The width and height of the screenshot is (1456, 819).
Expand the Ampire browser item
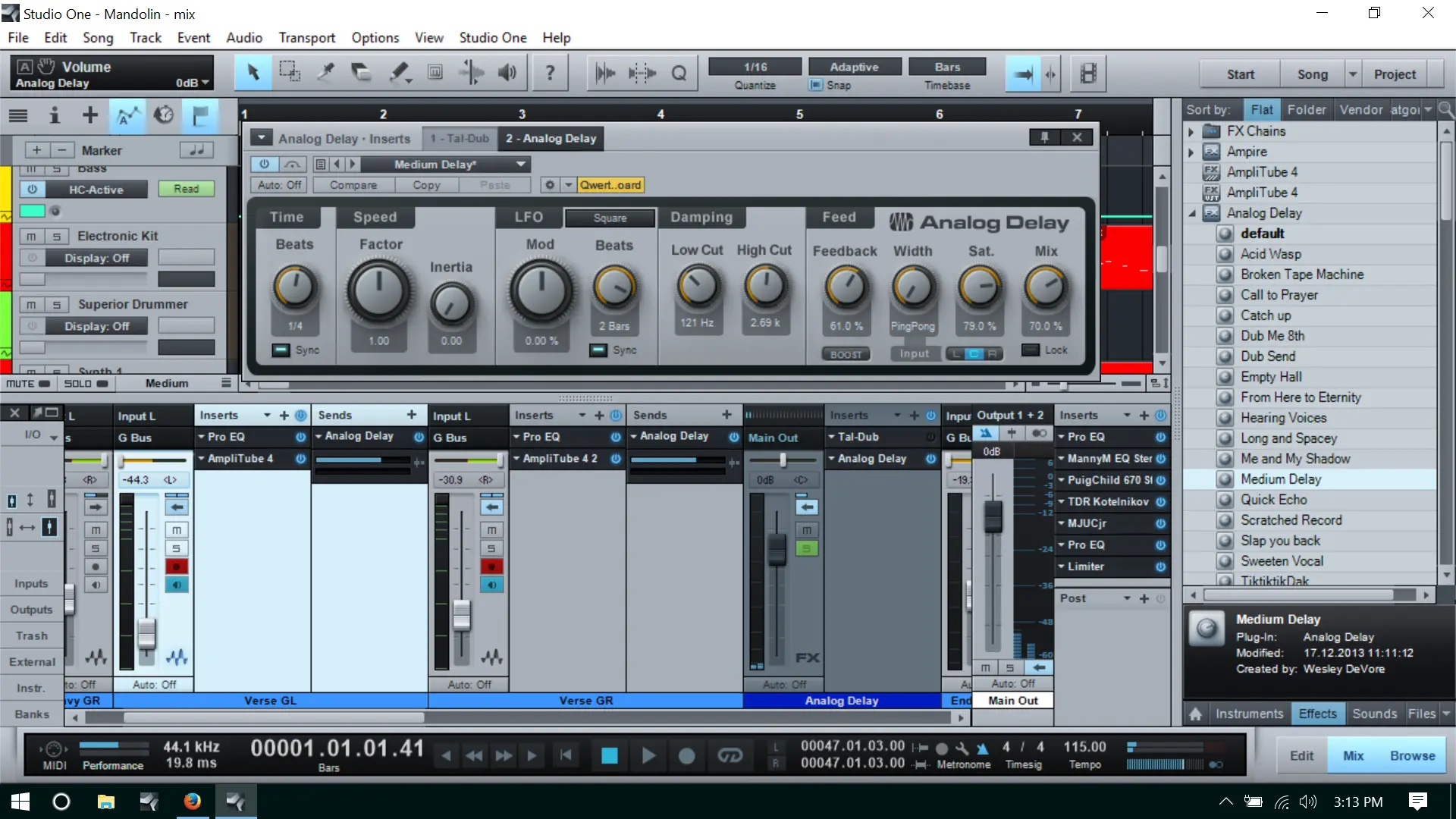click(x=1191, y=152)
